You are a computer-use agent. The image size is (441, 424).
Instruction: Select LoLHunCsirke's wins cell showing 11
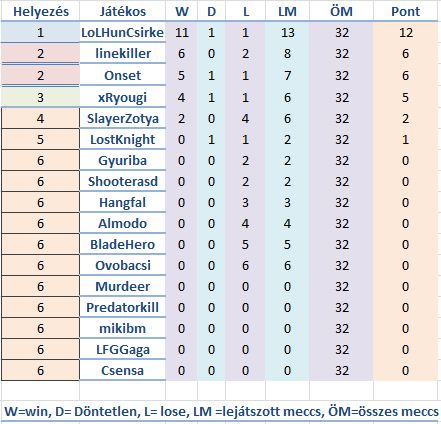[x=181, y=33]
